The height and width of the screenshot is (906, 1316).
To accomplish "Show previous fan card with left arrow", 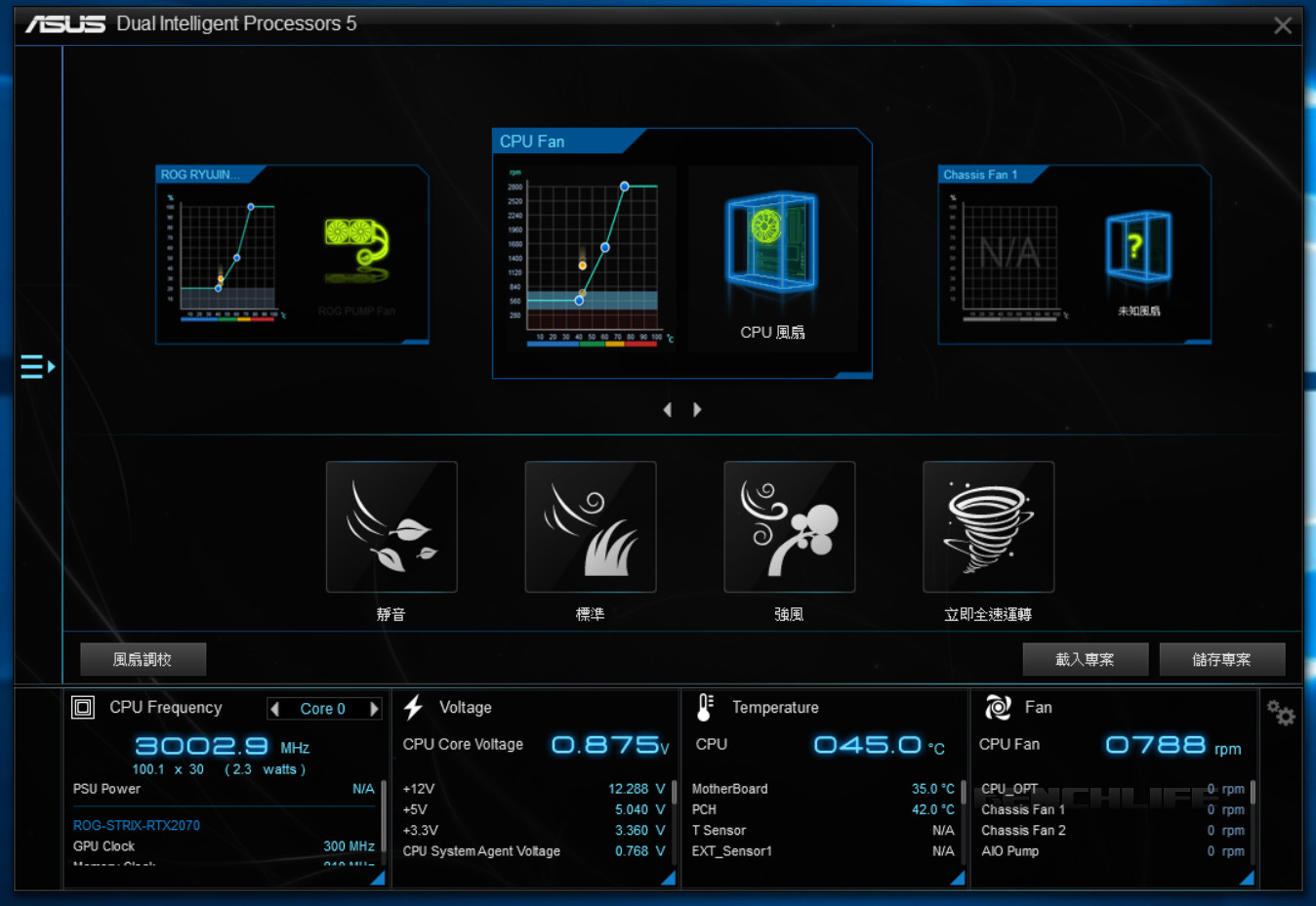I will coord(668,410).
